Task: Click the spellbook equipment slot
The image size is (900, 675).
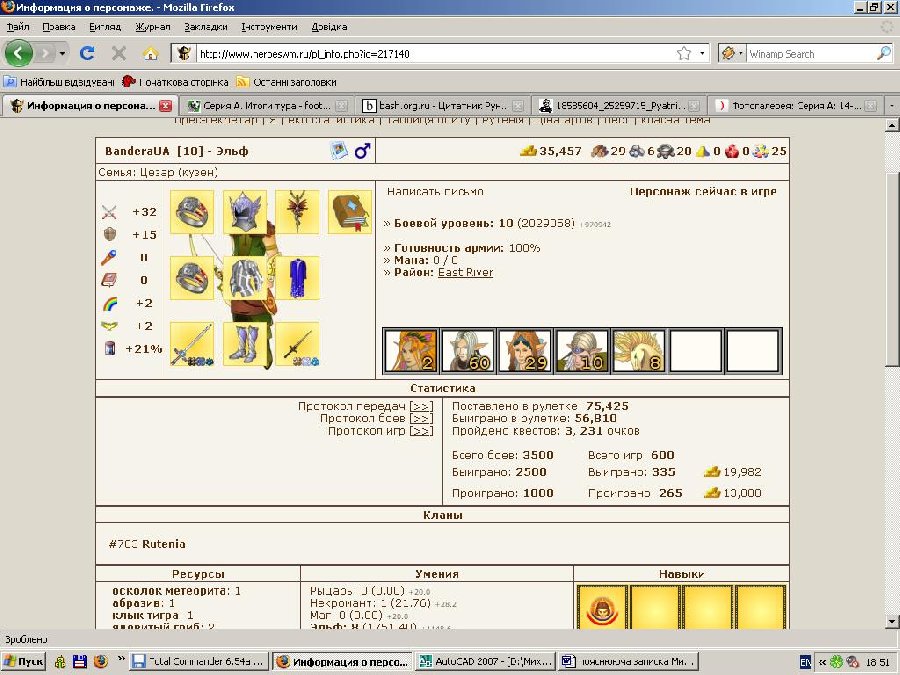Action: pos(350,212)
